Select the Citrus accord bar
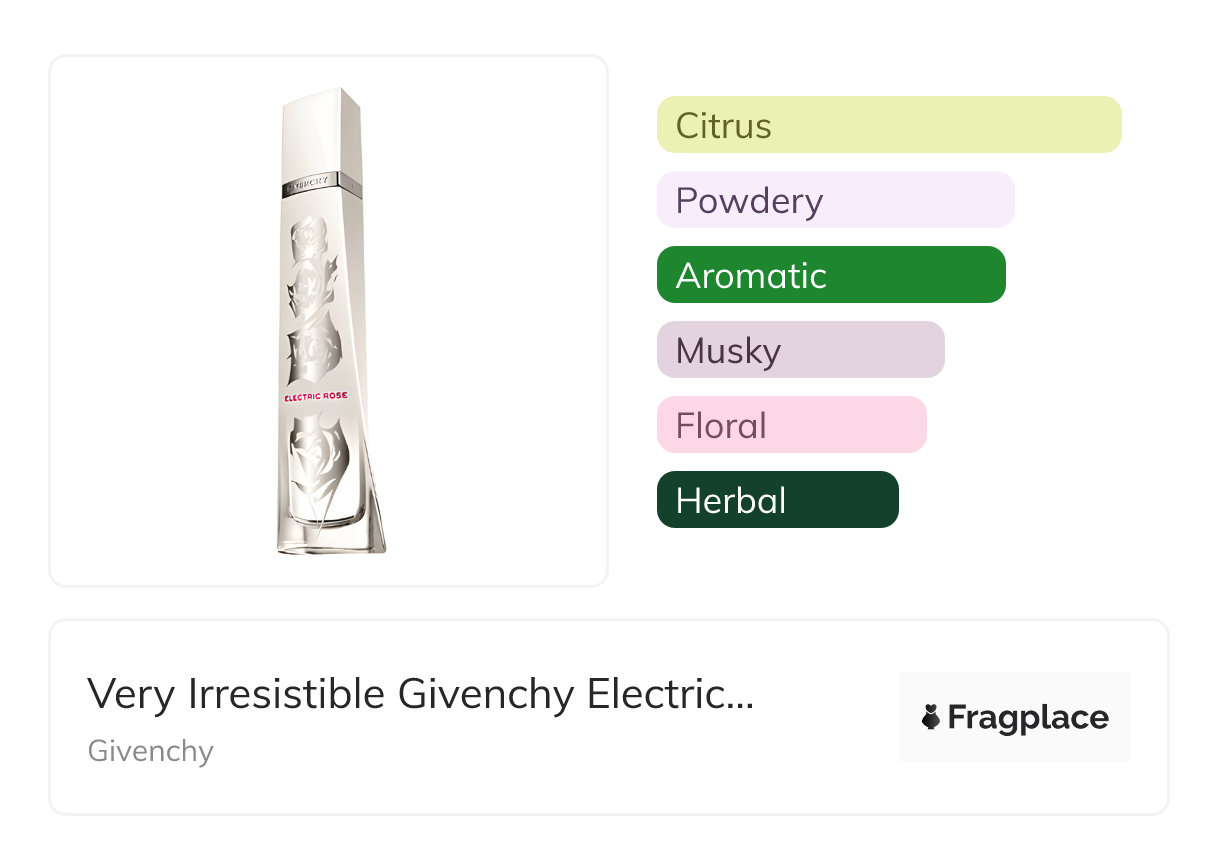This screenshot has width=1218, height=864. (x=888, y=125)
